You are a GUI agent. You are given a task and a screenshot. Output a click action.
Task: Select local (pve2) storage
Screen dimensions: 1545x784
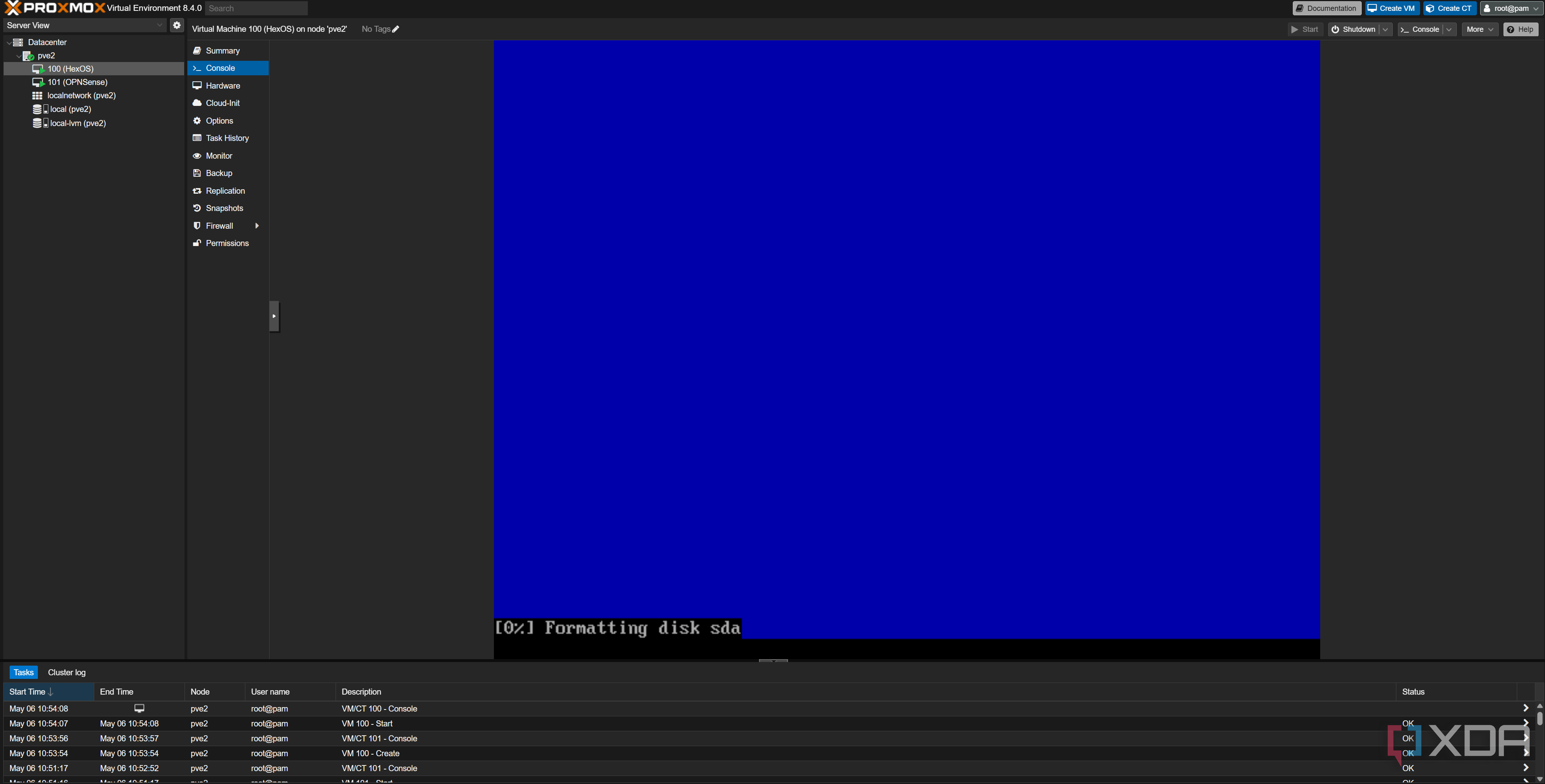pyautogui.click(x=71, y=110)
